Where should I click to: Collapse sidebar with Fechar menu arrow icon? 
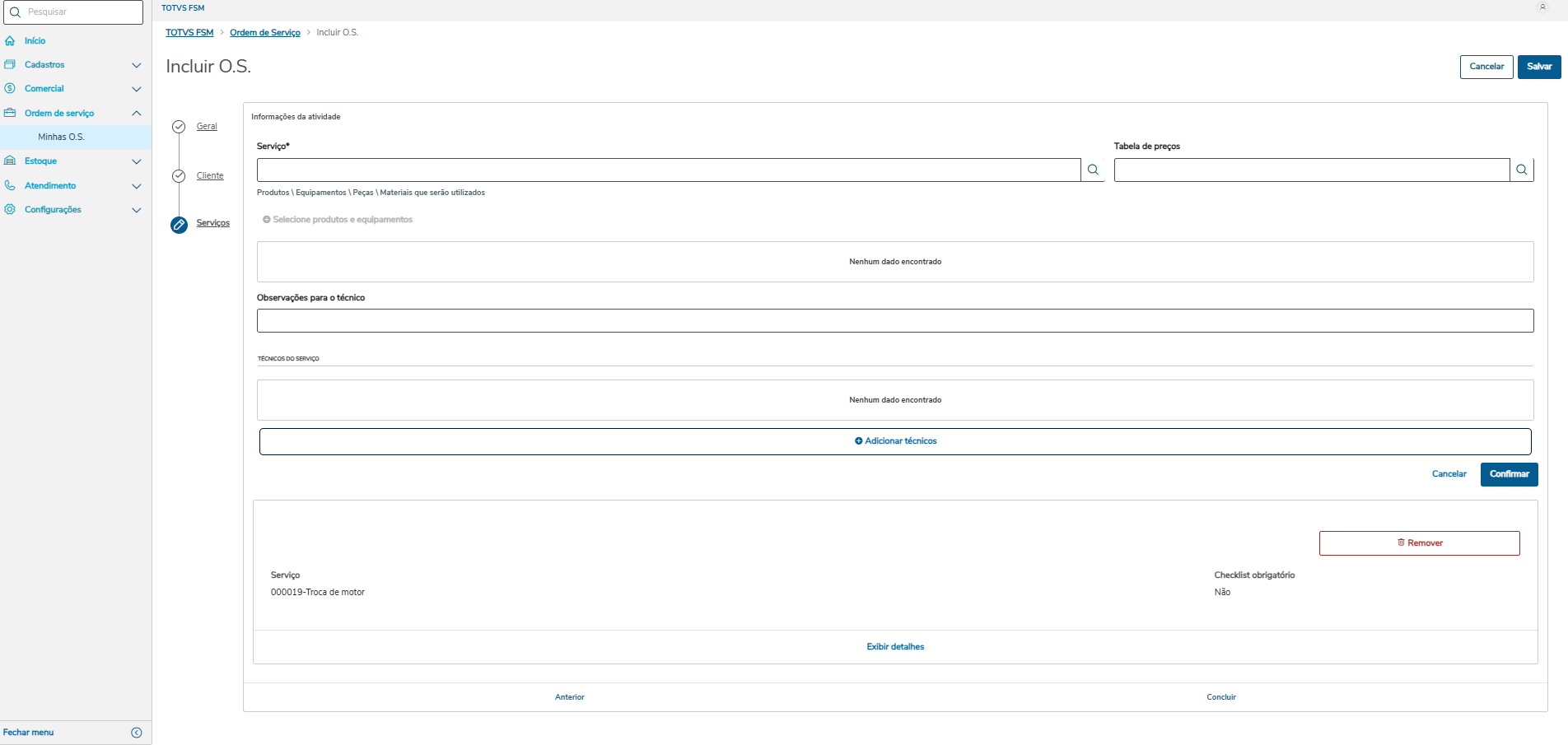click(x=137, y=733)
